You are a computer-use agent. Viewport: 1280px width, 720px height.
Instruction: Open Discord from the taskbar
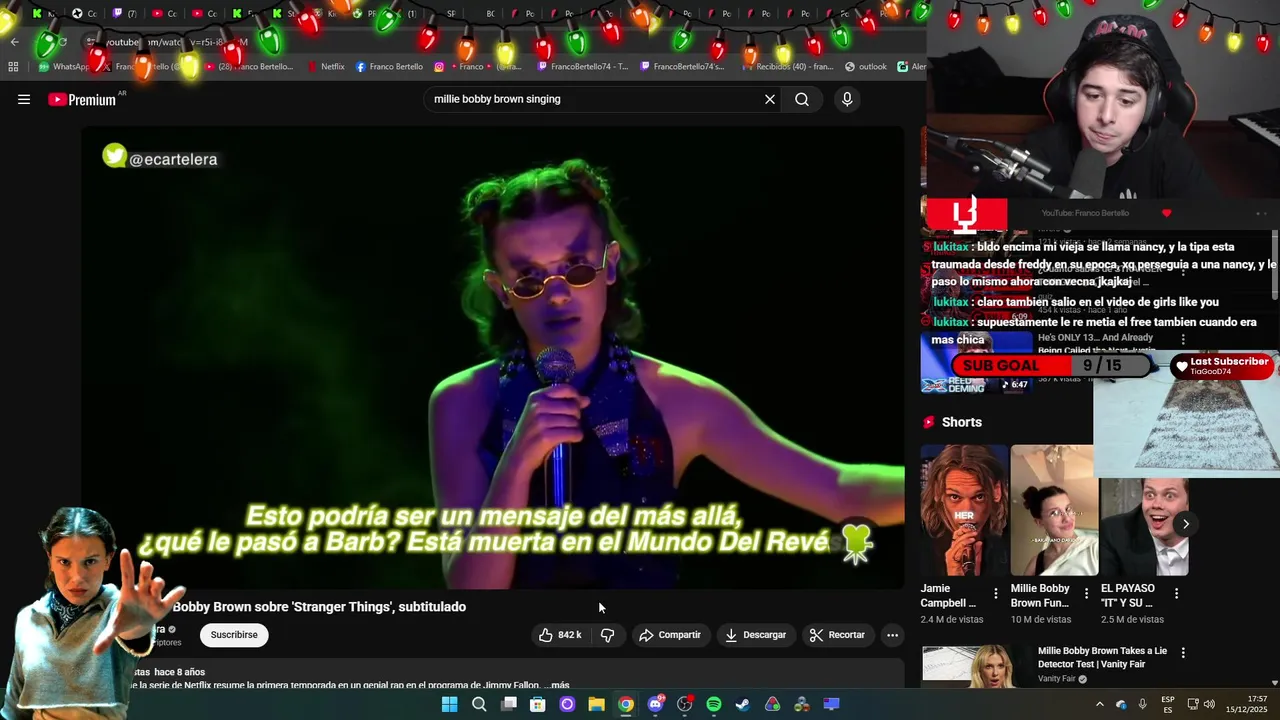coord(656,704)
